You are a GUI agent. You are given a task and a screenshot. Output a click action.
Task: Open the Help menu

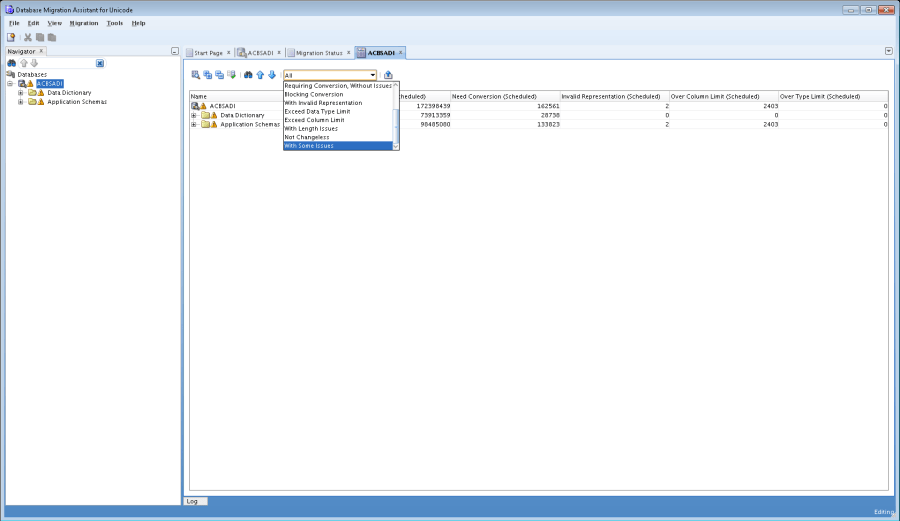pos(138,24)
